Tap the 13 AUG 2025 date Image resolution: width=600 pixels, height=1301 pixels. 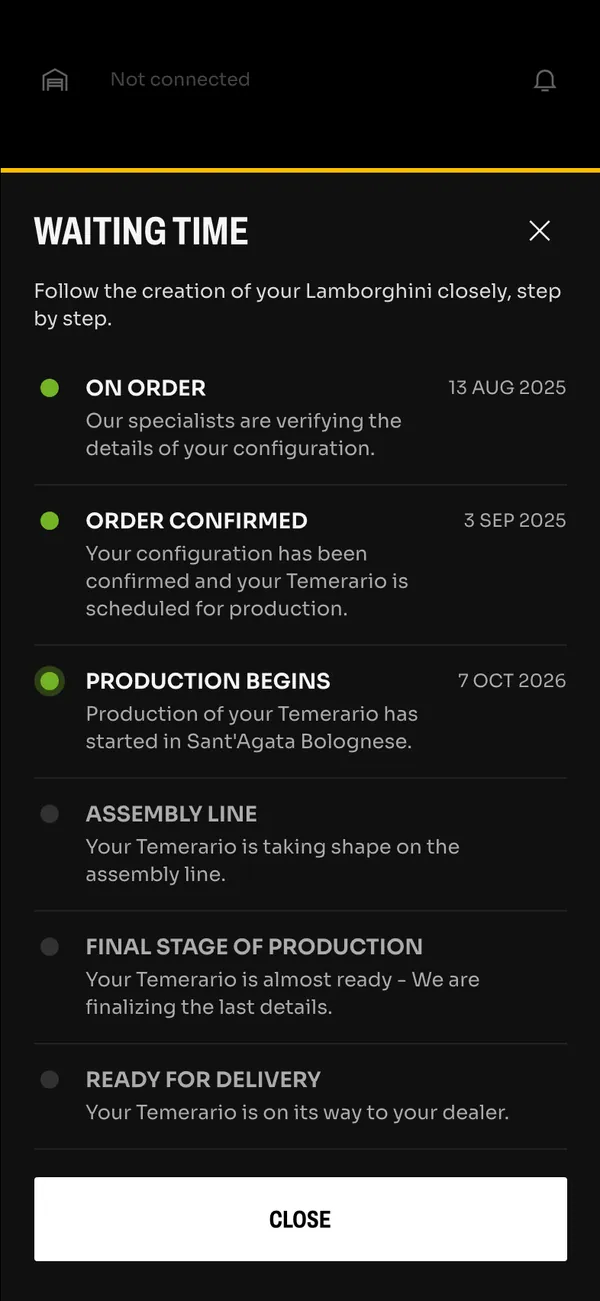(507, 388)
